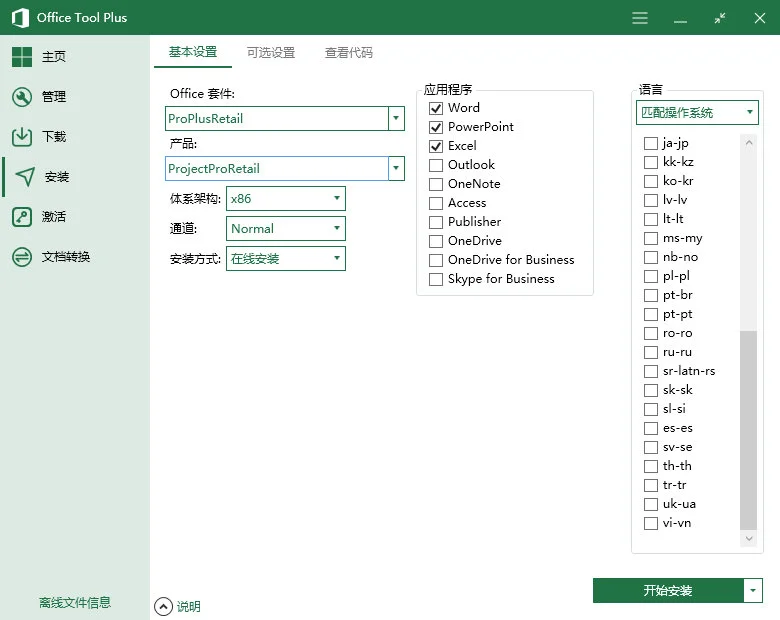Image resolution: width=780 pixels, height=620 pixels.
Task: Uncheck the Excel checkbox
Action: point(436,146)
